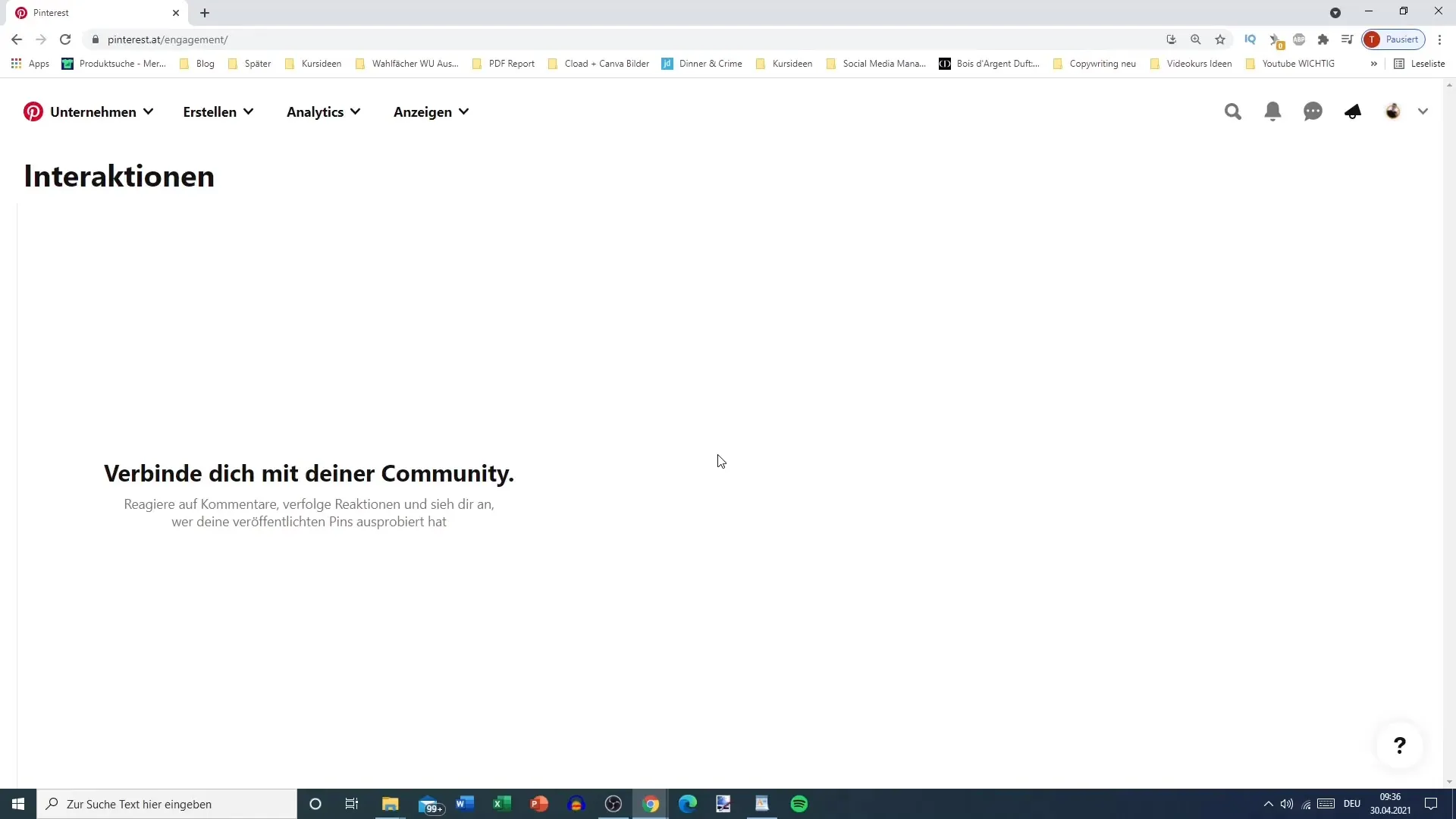This screenshot has height=819, width=1456.
Task: Open the File Explorer taskbar icon
Action: point(389,803)
